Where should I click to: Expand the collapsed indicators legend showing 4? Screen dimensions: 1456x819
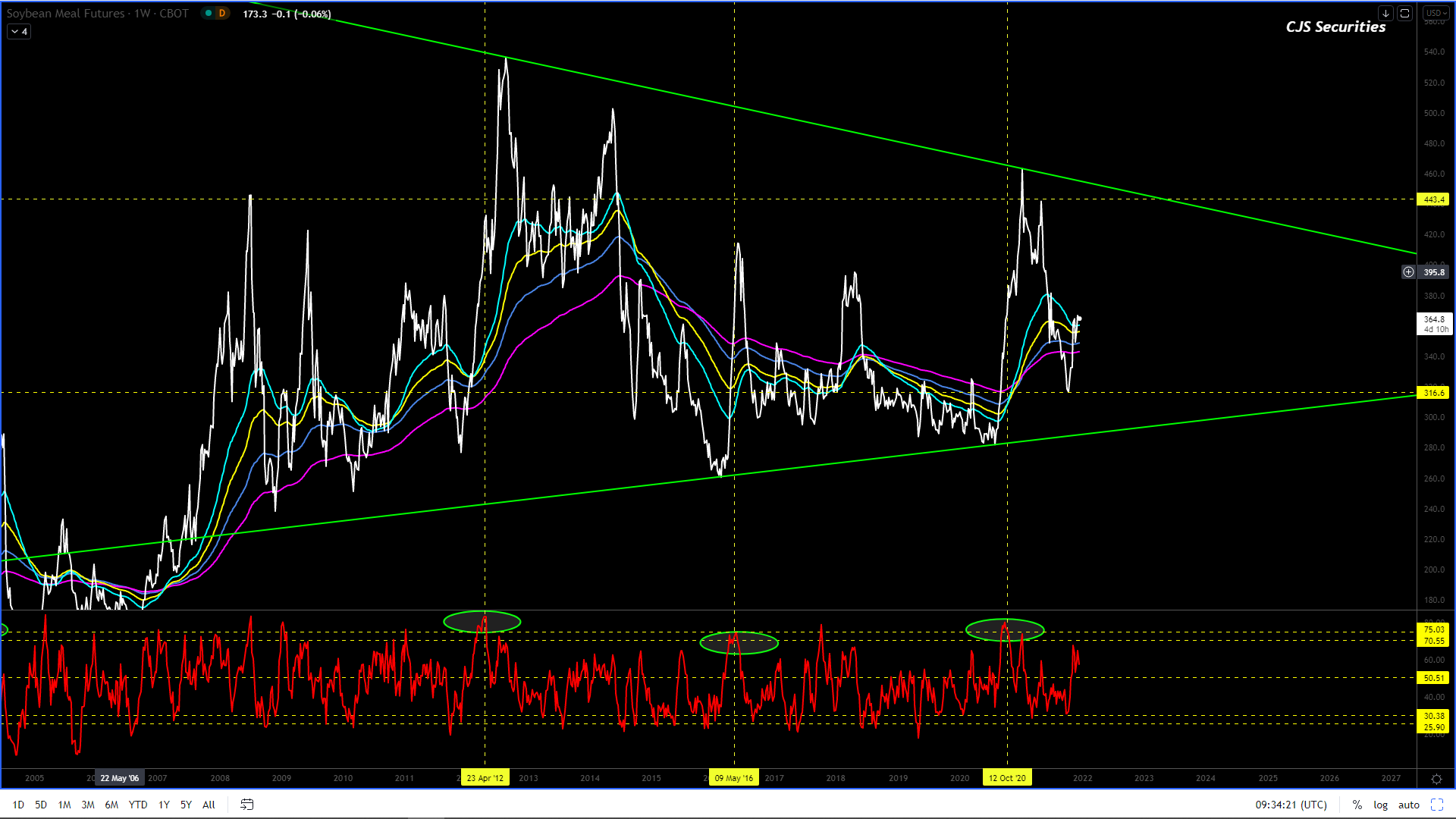tap(19, 32)
